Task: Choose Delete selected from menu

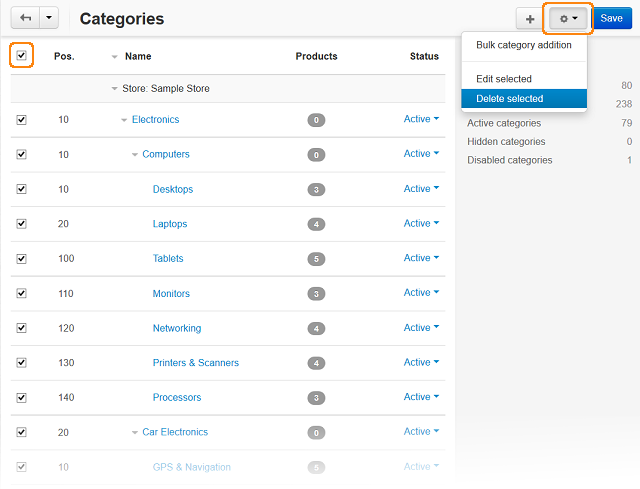Action: point(524,98)
